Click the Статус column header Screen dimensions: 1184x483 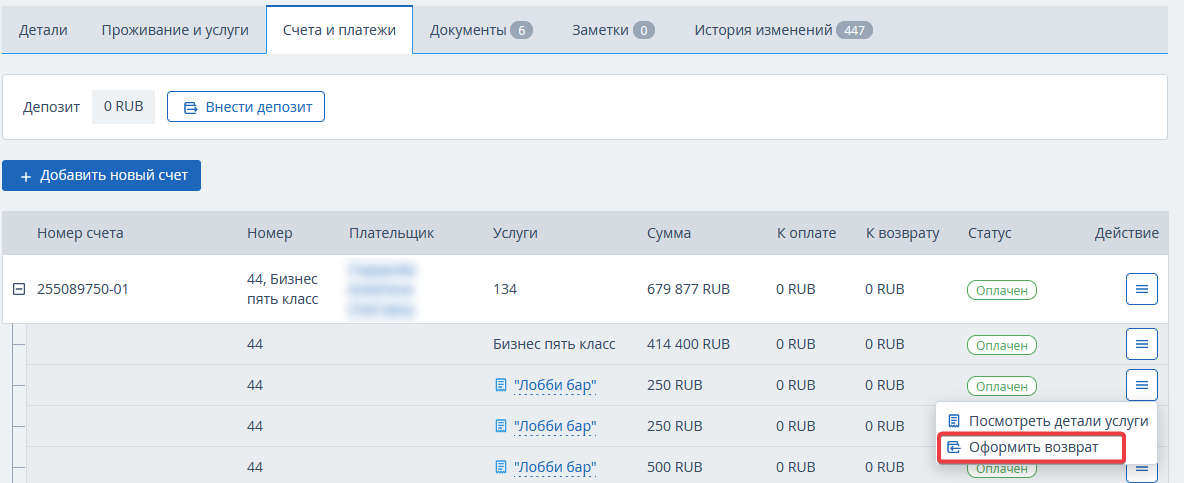point(989,233)
